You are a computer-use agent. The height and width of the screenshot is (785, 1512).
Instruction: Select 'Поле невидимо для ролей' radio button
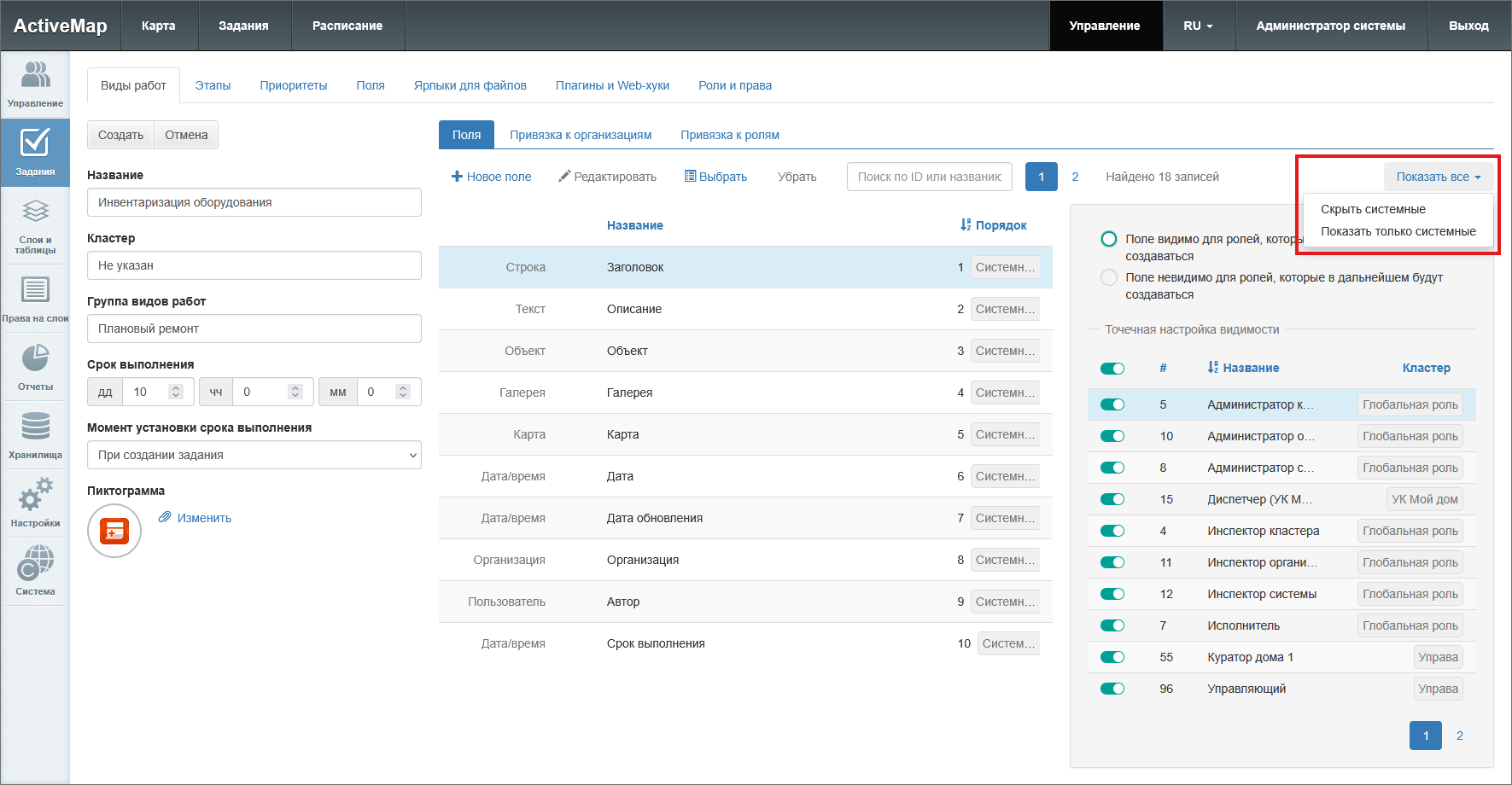pos(1108,277)
